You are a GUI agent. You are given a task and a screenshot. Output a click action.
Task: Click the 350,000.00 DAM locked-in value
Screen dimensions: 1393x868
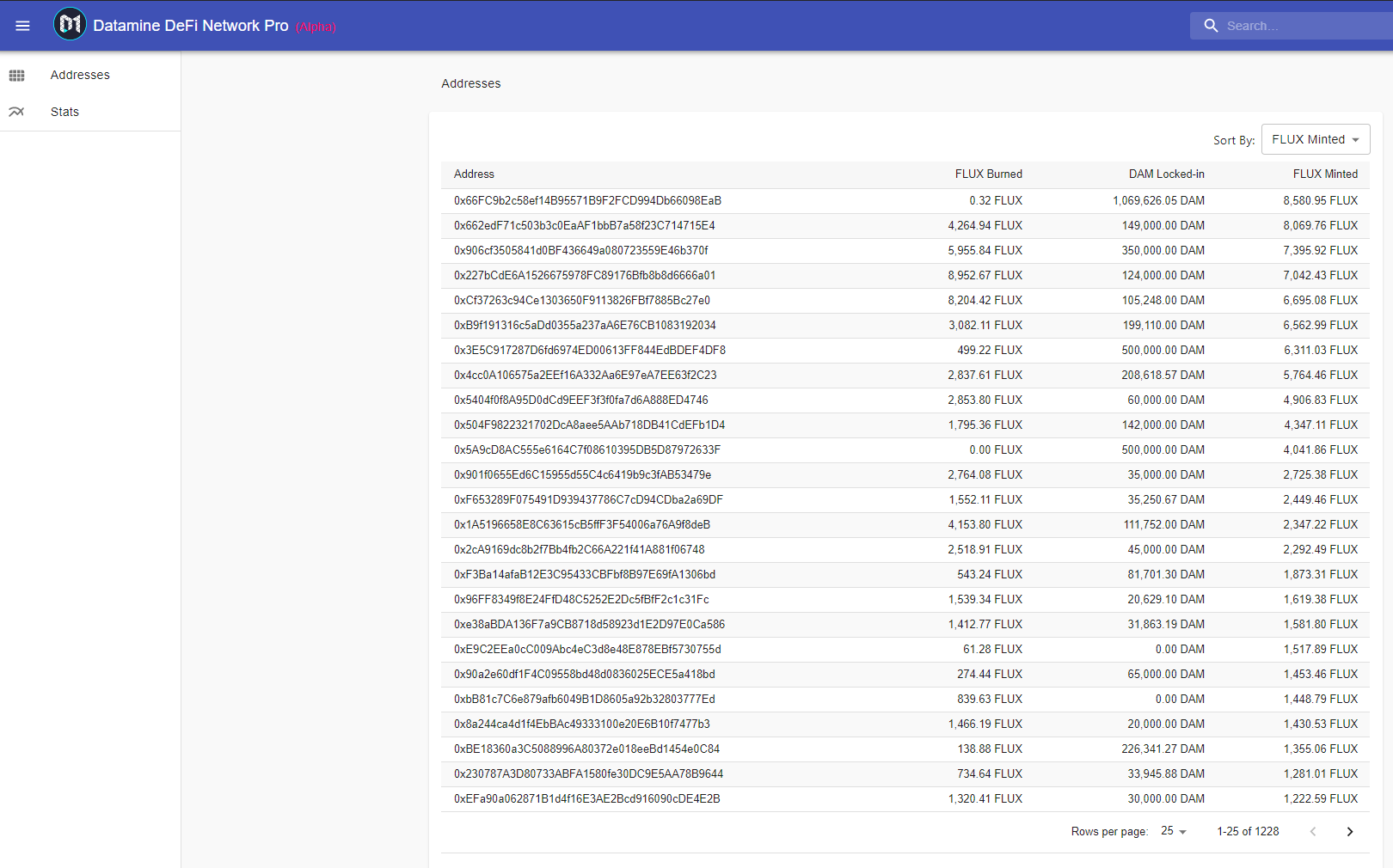click(x=1163, y=251)
